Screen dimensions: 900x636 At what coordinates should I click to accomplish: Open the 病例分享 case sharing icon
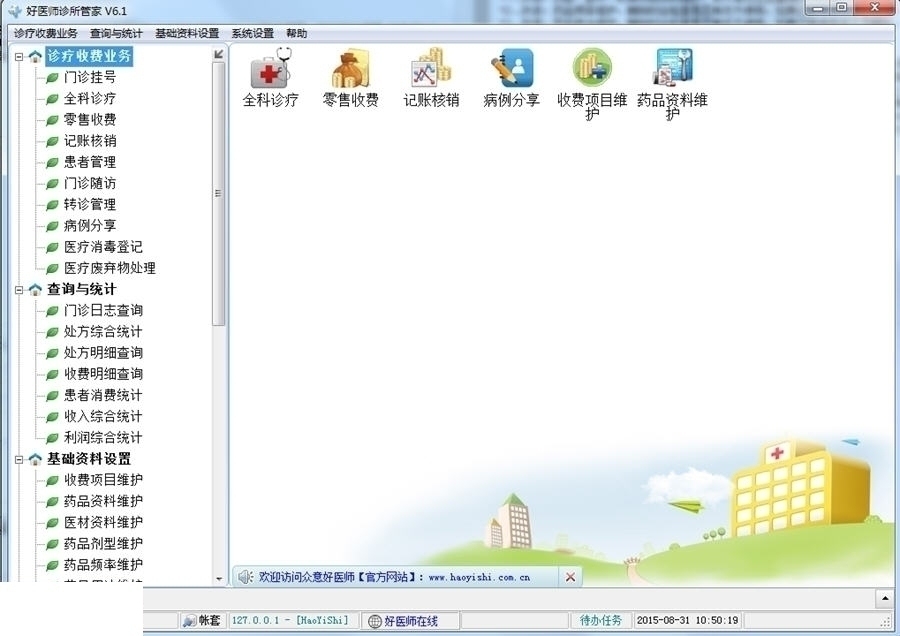point(512,68)
